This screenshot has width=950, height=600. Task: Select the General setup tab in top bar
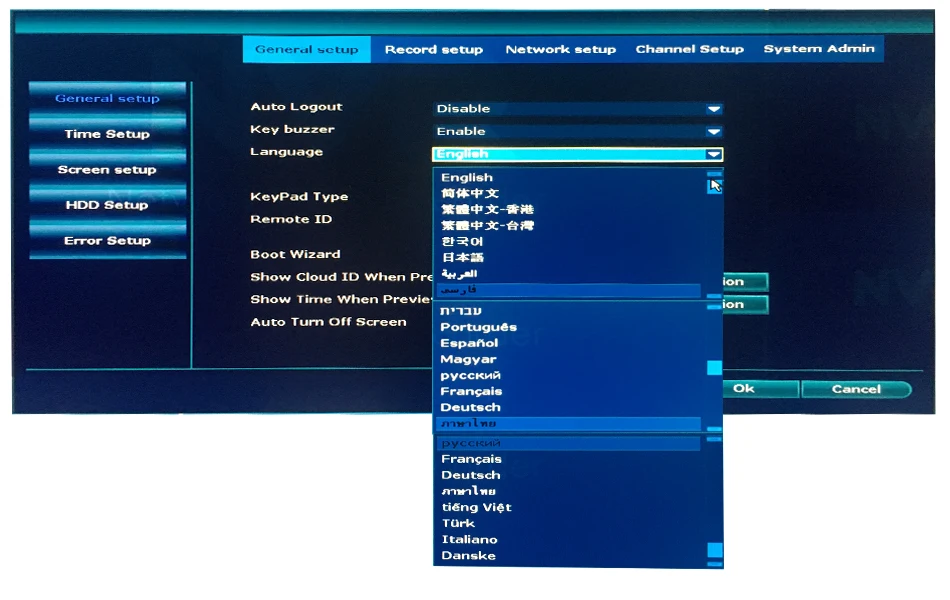307,49
